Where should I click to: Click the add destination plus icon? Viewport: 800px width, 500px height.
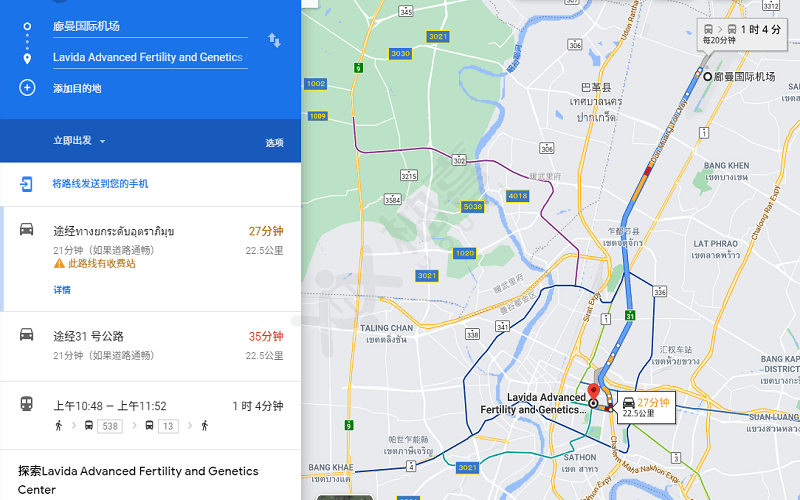click(x=27, y=88)
